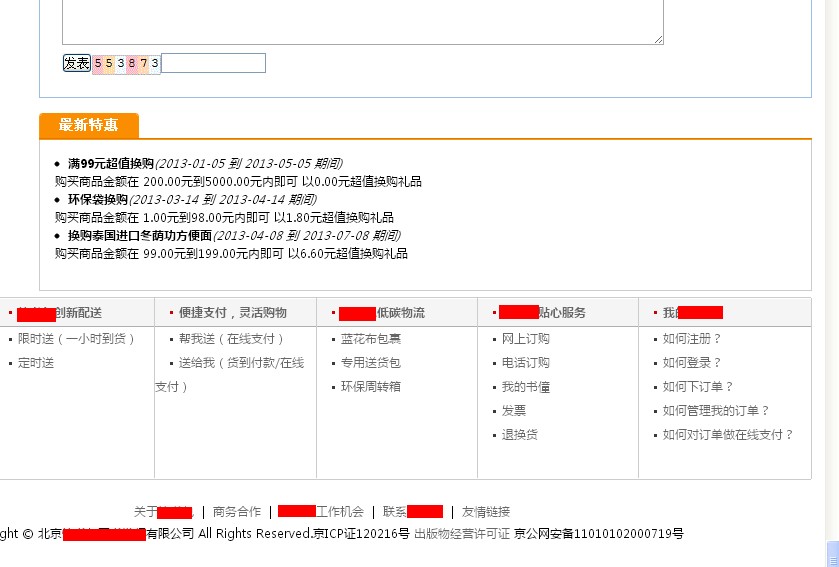Click the 如何注册？ help link
839x567 pixels.
coord(692,339)
